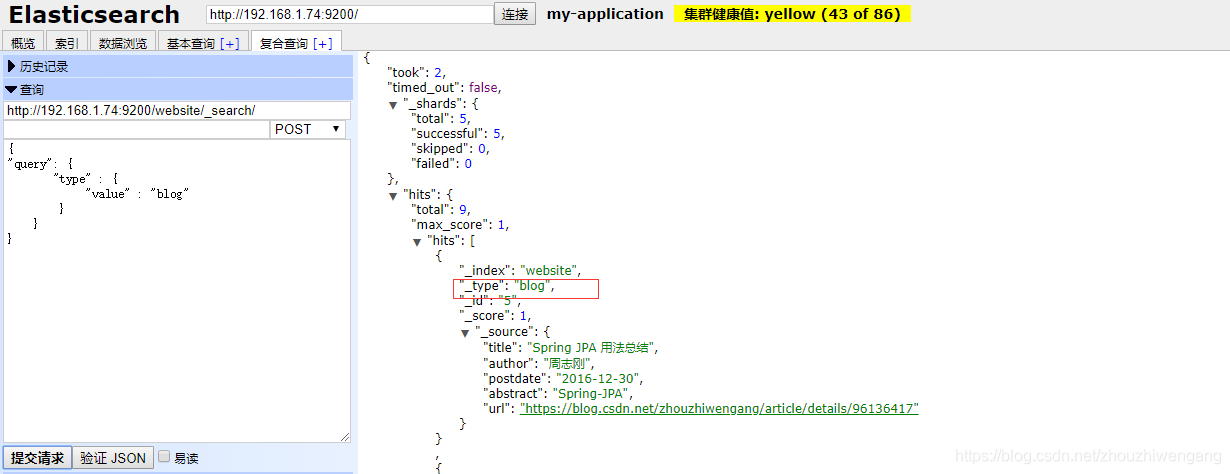Add new 复合查询 tab via [+]
This screenshot has width=1230, height=474.
pos(323,43)
